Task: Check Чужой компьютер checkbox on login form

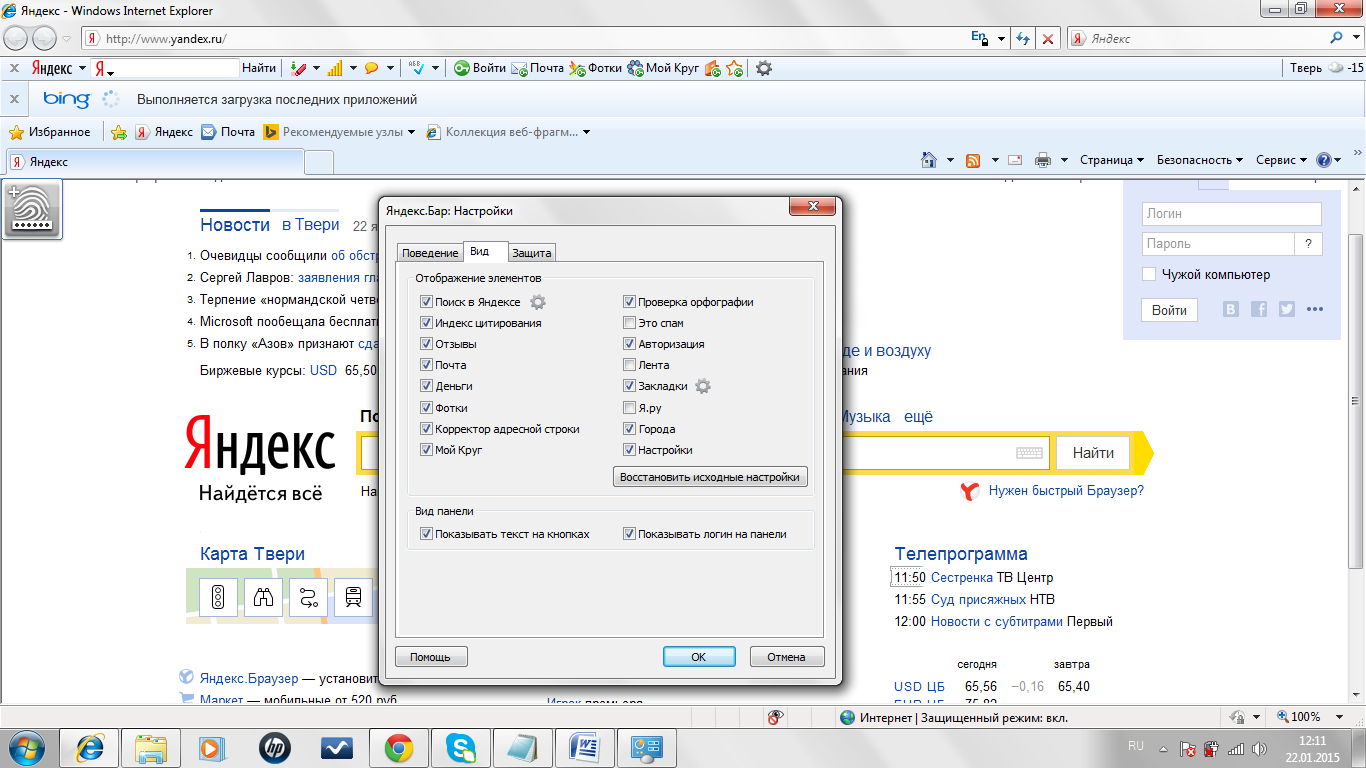Action: (x=1149, y=274)
